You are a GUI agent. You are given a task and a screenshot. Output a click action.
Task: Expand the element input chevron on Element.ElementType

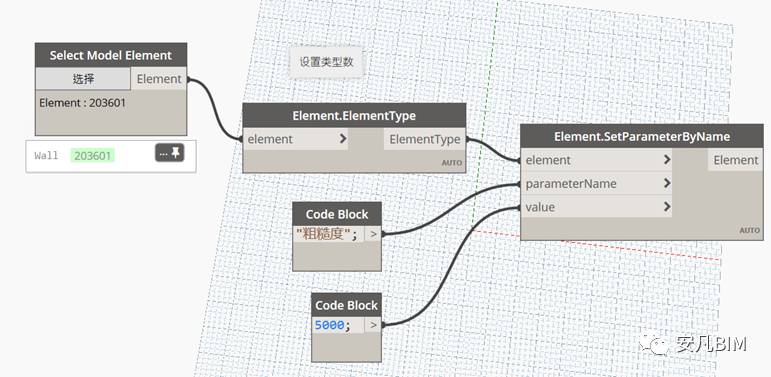pos(343,139)
